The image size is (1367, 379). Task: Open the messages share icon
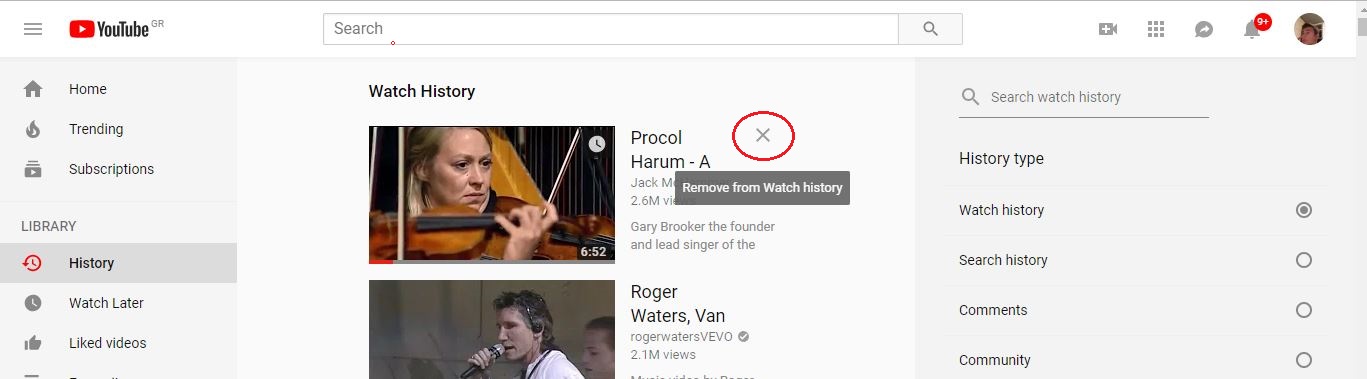1204,30
